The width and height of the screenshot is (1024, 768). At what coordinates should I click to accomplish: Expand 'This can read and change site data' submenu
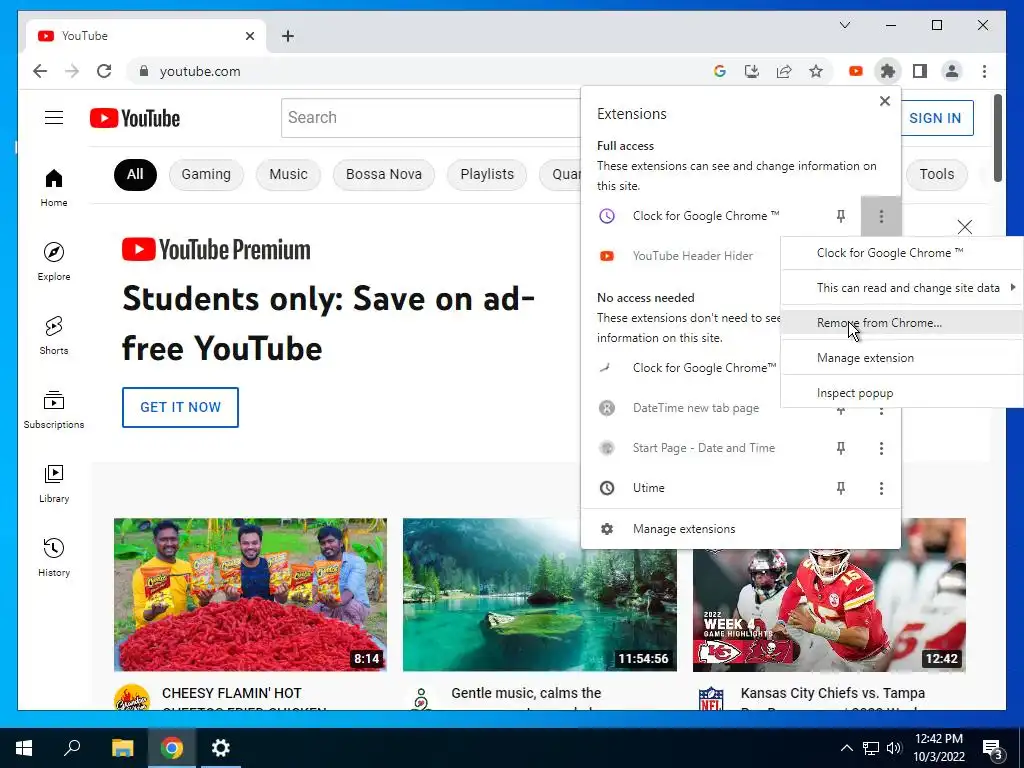[903, 288]
